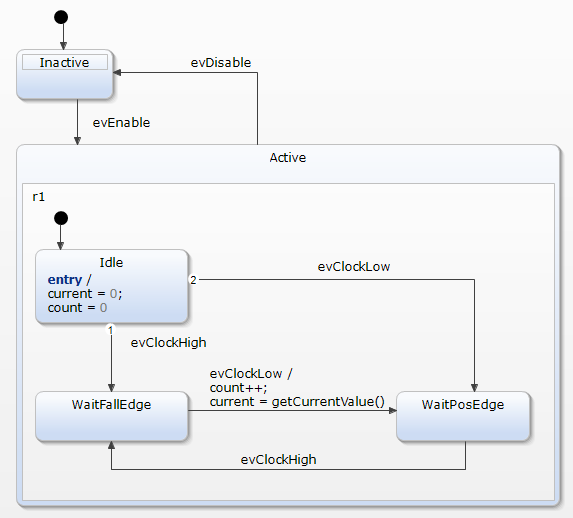
Task: Click the r1 region label
Action: point(39,197)
